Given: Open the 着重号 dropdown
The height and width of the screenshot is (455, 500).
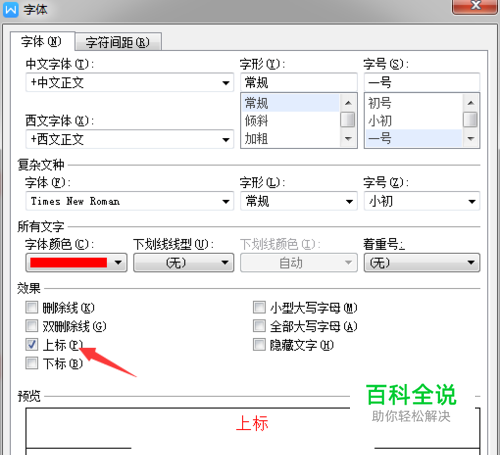Looking at the screenshot, I should (422, 263).
